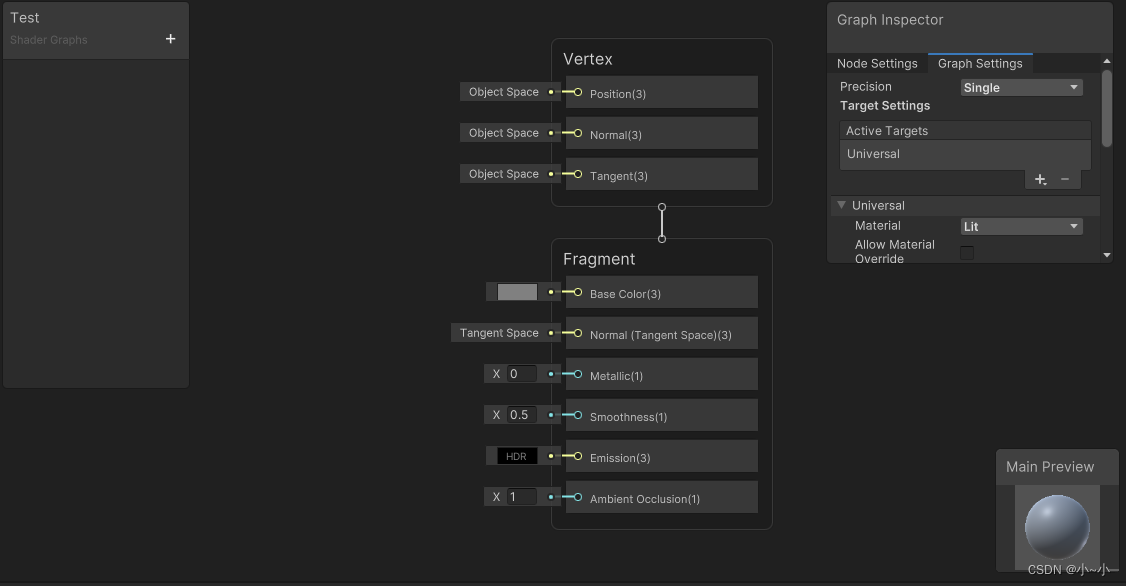Click the HDR button on the Emission input
This screenshot has width=1126, height=586.
[517, 455]
